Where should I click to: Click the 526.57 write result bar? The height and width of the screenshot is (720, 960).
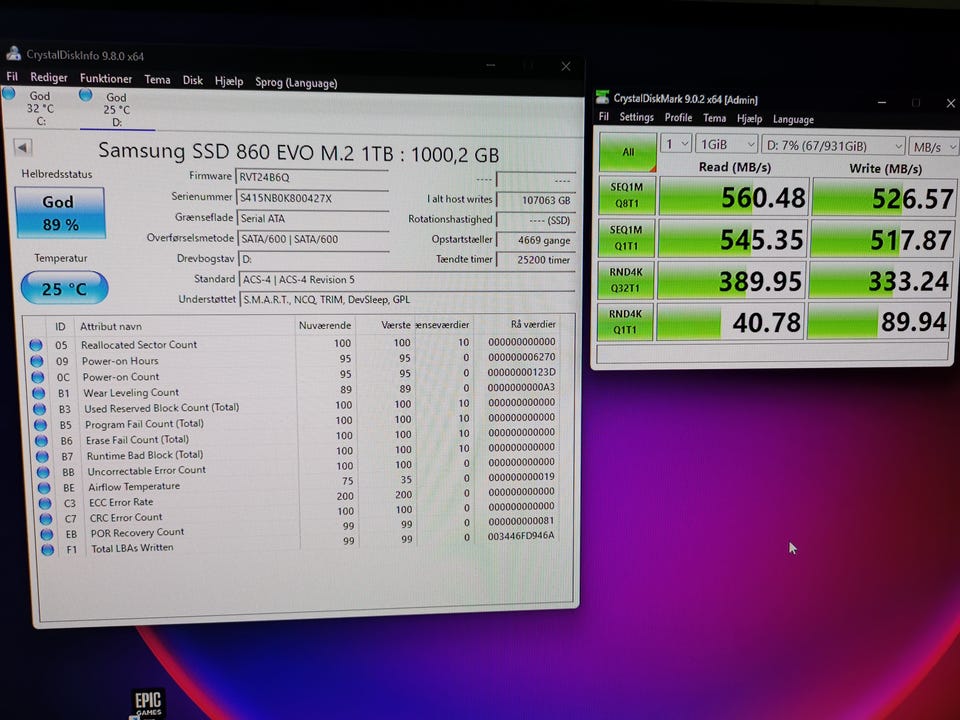[883, 198]
